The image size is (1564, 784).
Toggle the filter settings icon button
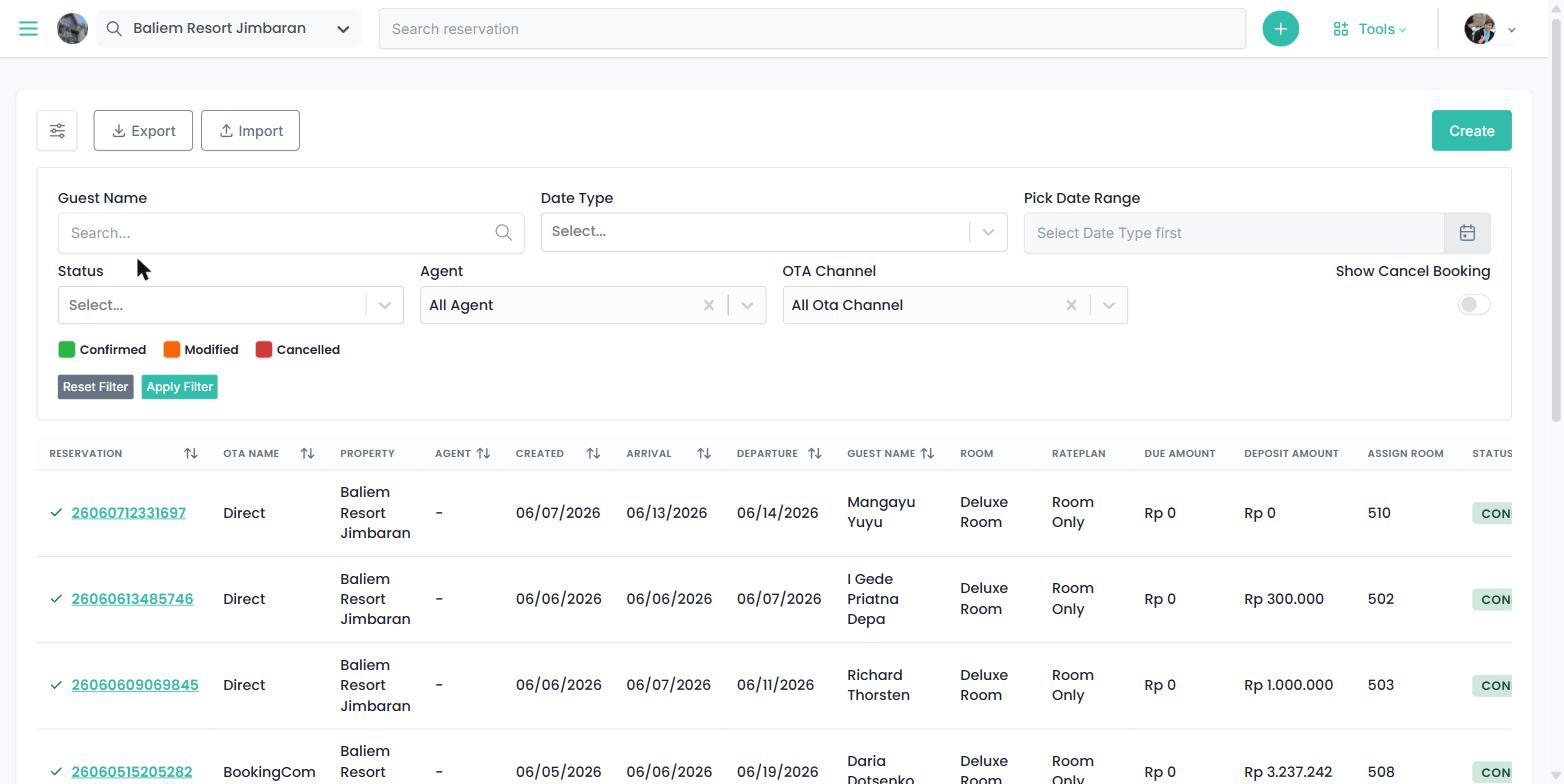[x=57, y=131]
